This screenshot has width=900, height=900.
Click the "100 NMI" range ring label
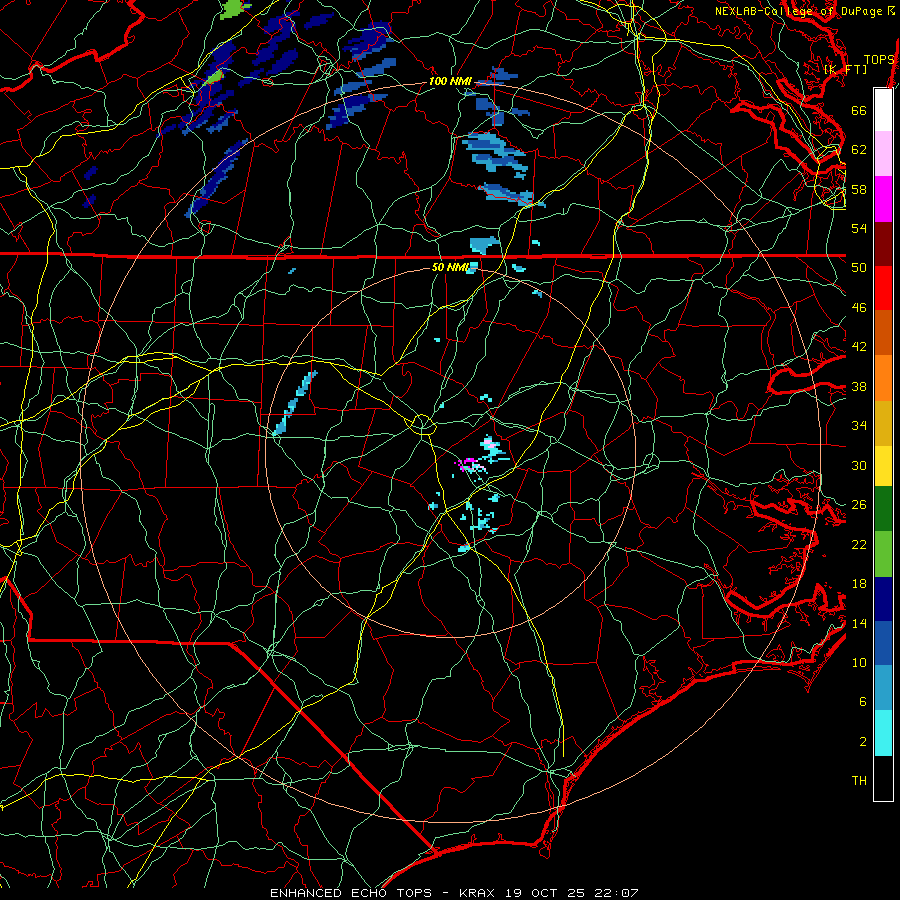point(450,81)
